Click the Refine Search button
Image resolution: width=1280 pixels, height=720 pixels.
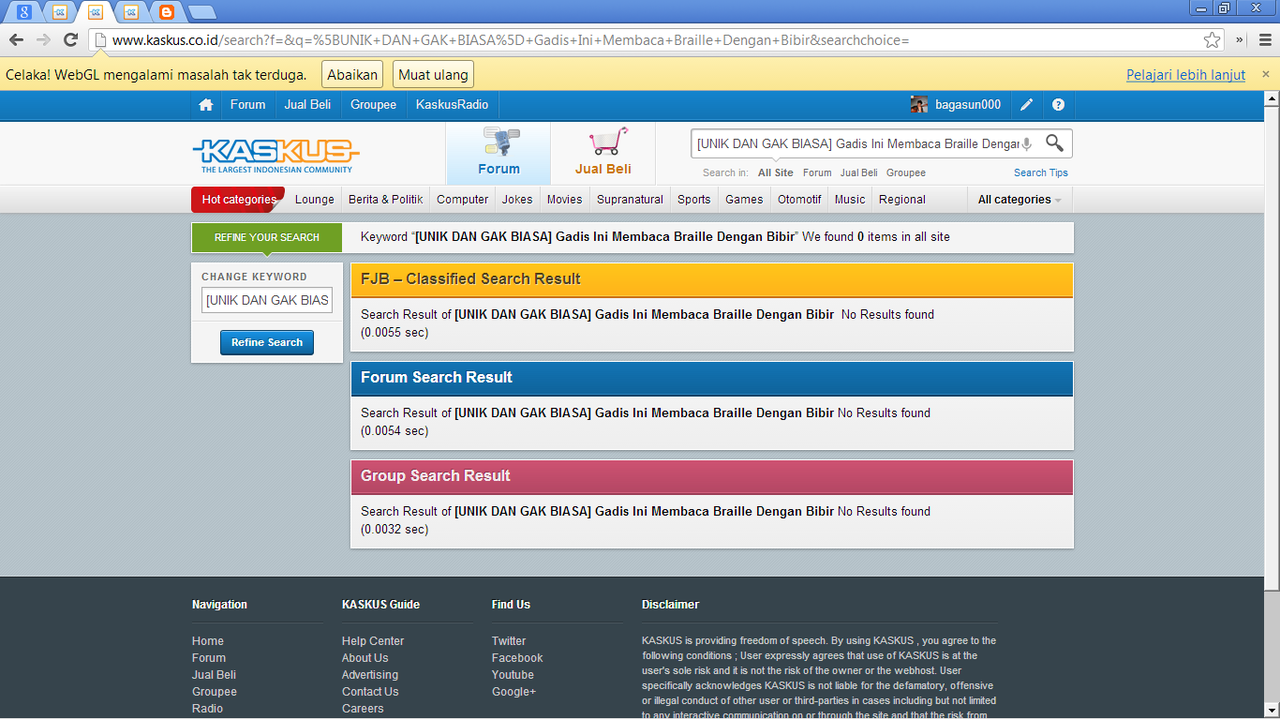point(267,342)
